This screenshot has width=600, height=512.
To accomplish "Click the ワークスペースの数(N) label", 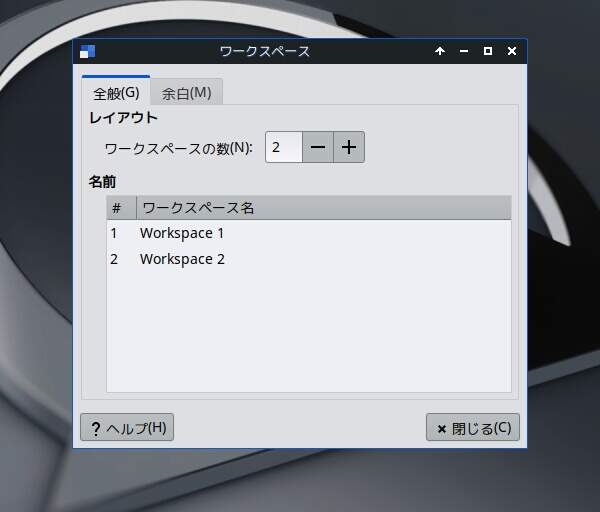I will (x=178, y=148).
